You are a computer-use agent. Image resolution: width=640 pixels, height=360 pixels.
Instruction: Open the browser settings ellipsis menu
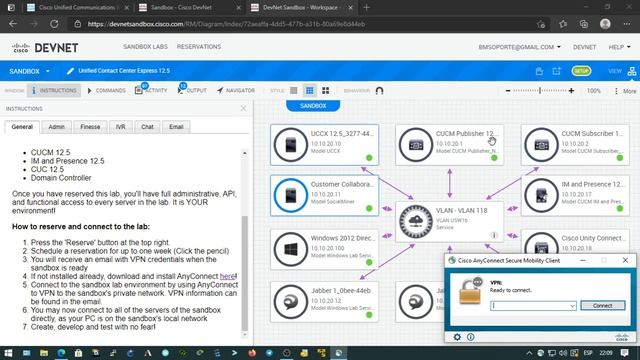click(627, 24)
